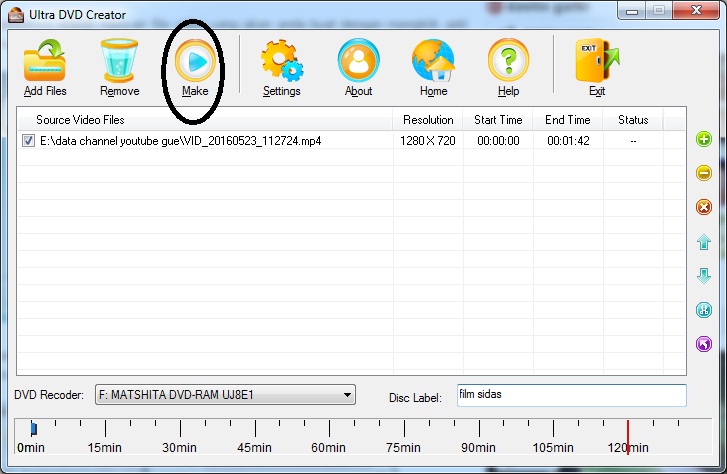Click the red 120min capacity marker
Viewport: 727px width, 474px height.
628,436
